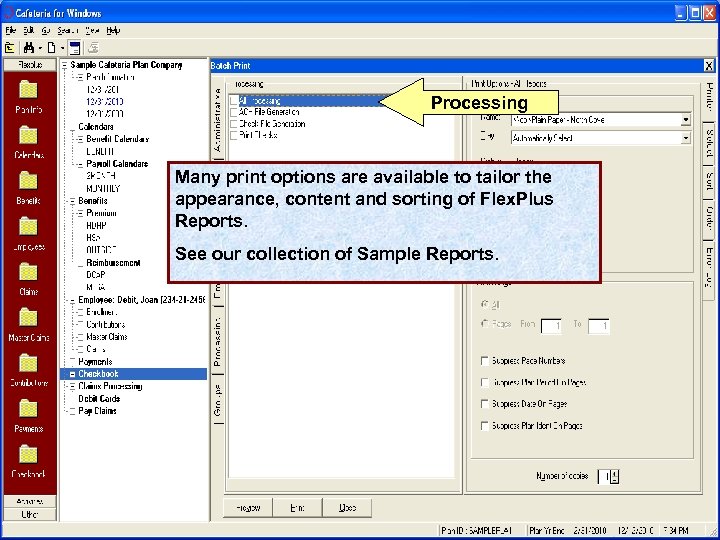
Task: Collapse the Employee: Debit, Joan node
Action: coord(73,300)
